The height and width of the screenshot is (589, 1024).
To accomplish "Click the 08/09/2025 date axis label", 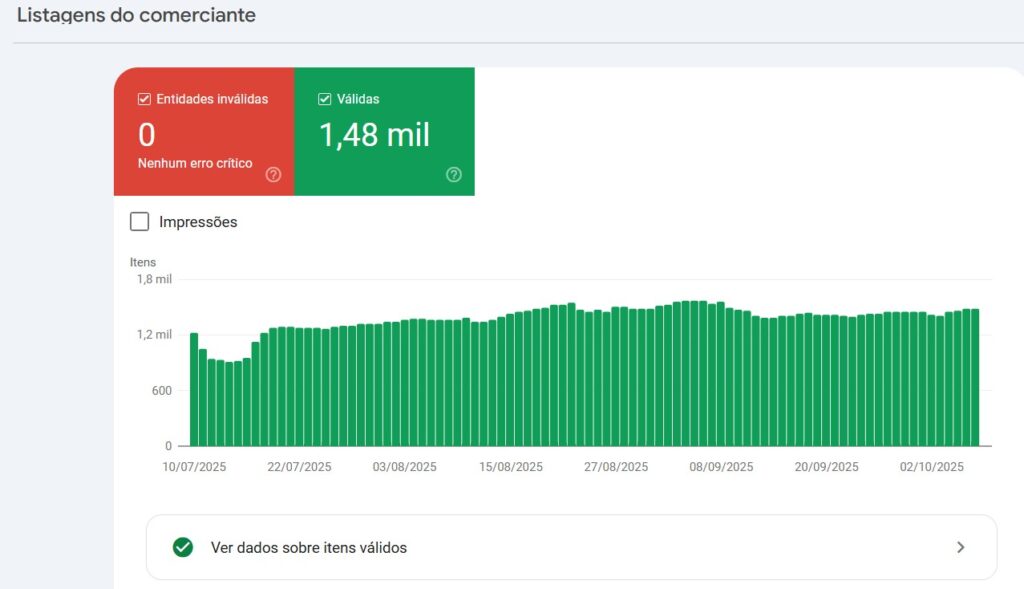I will click(721, 467).
